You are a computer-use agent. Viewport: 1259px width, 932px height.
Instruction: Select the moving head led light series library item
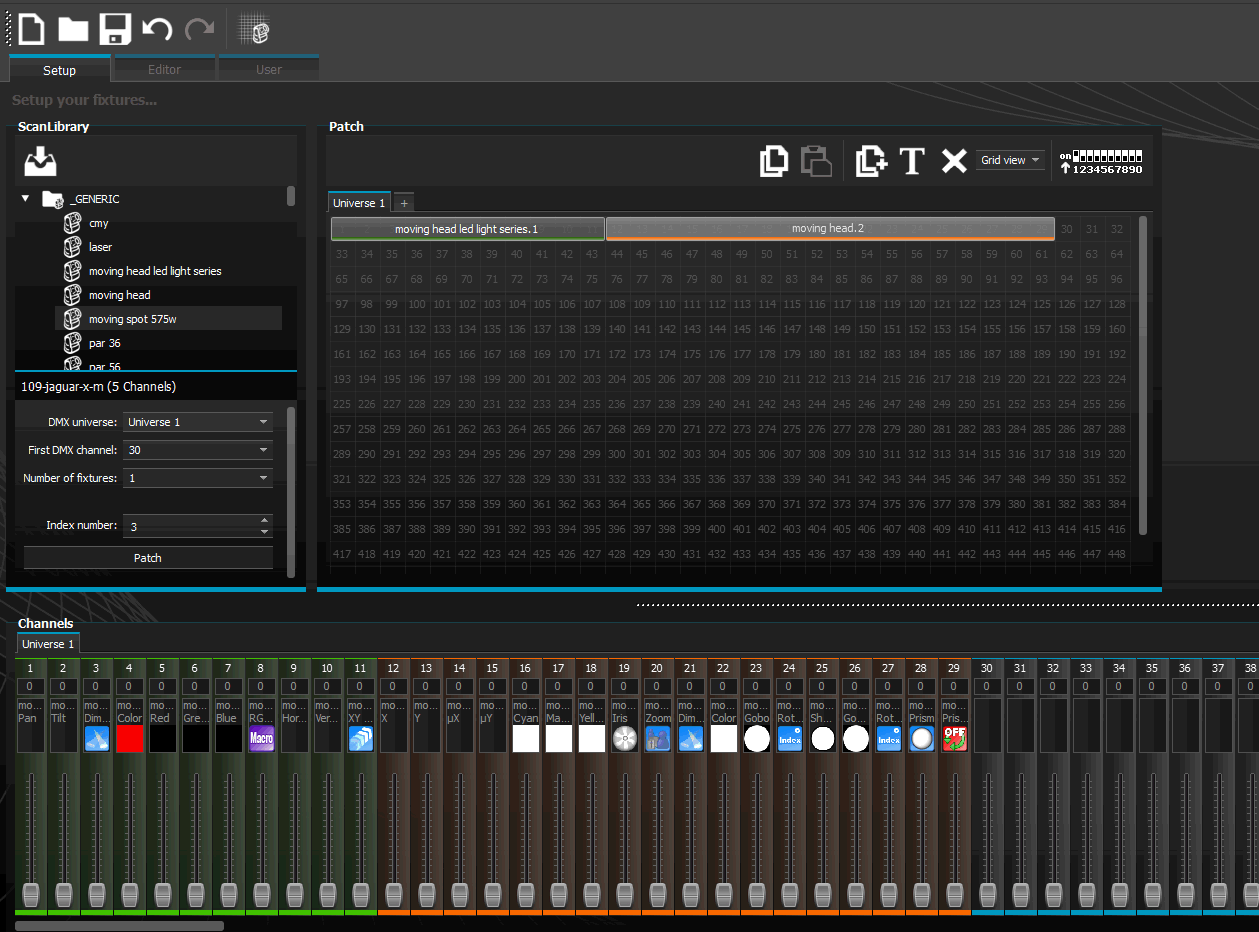(155, 271)
